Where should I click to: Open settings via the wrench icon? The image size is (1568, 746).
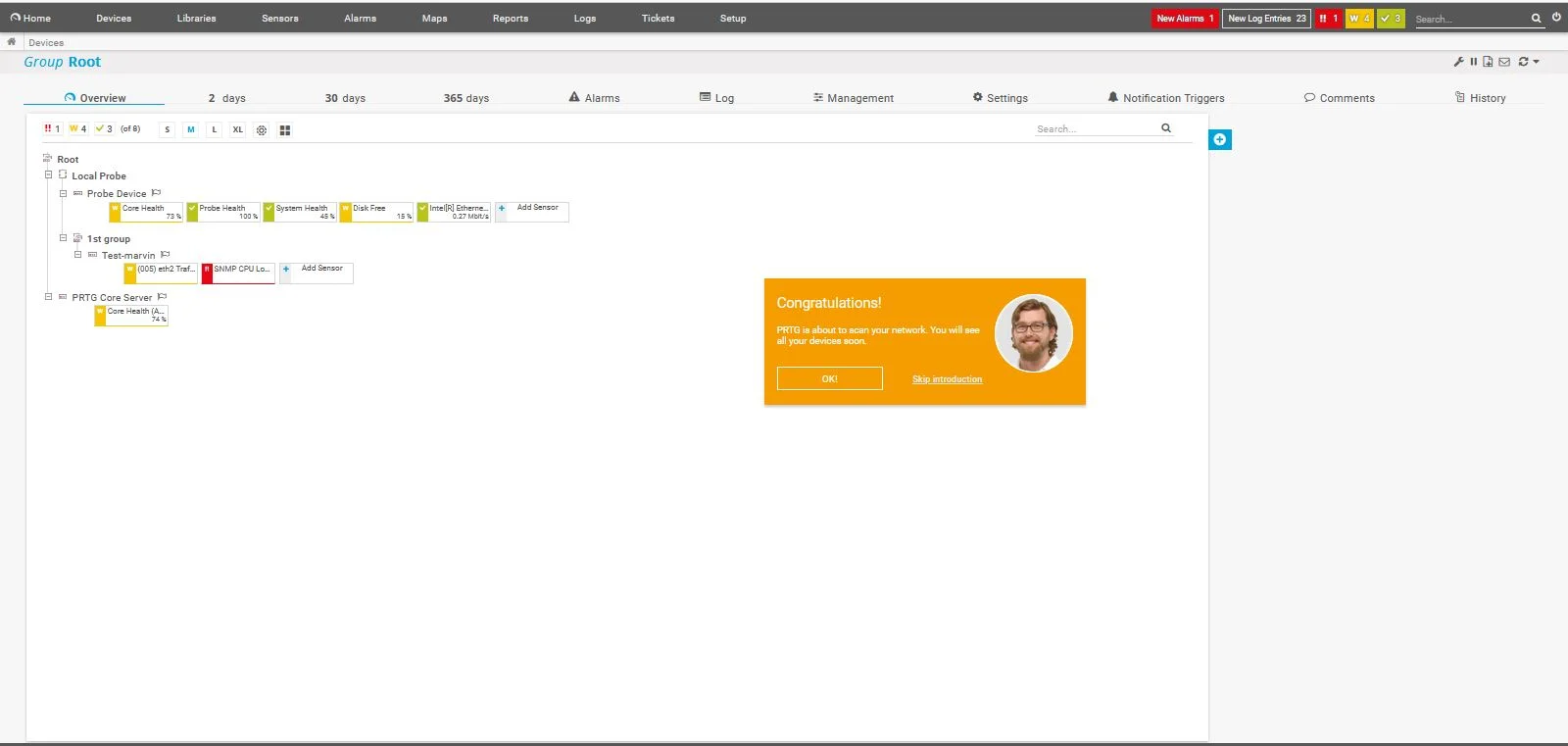pos(1458,62)
